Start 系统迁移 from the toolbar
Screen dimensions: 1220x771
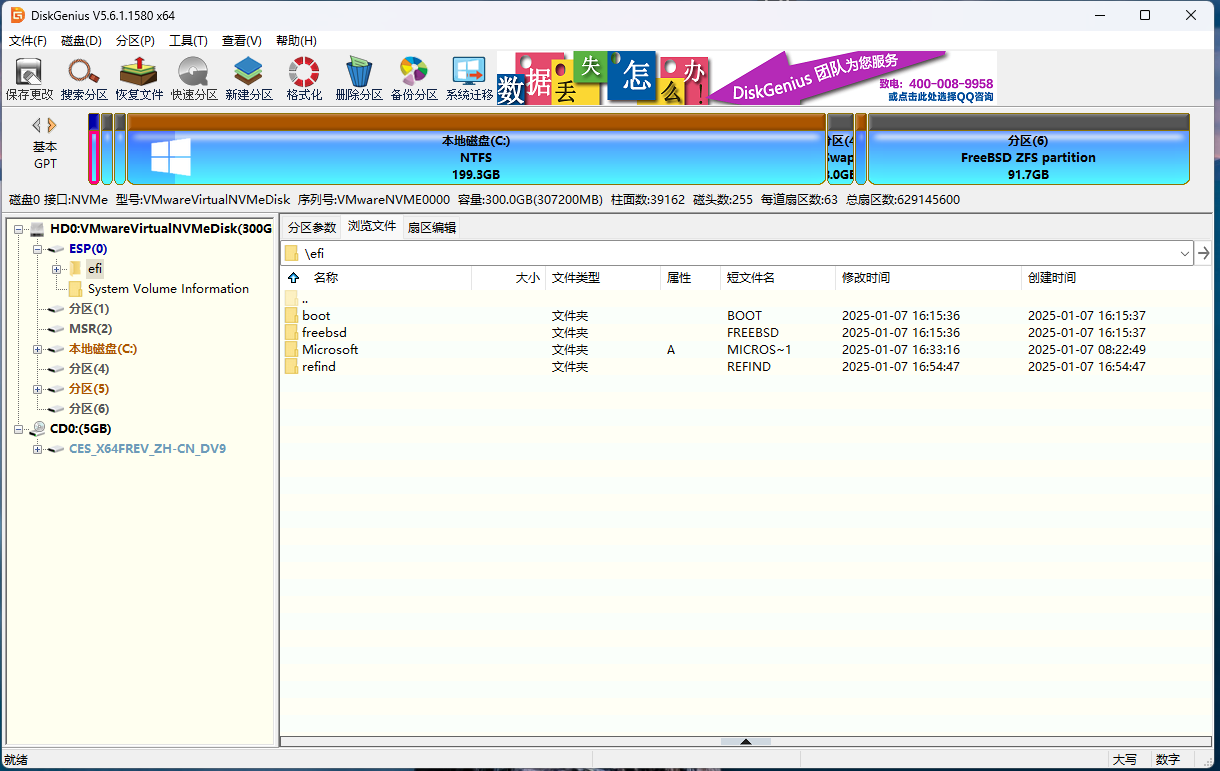click(469, 79)
